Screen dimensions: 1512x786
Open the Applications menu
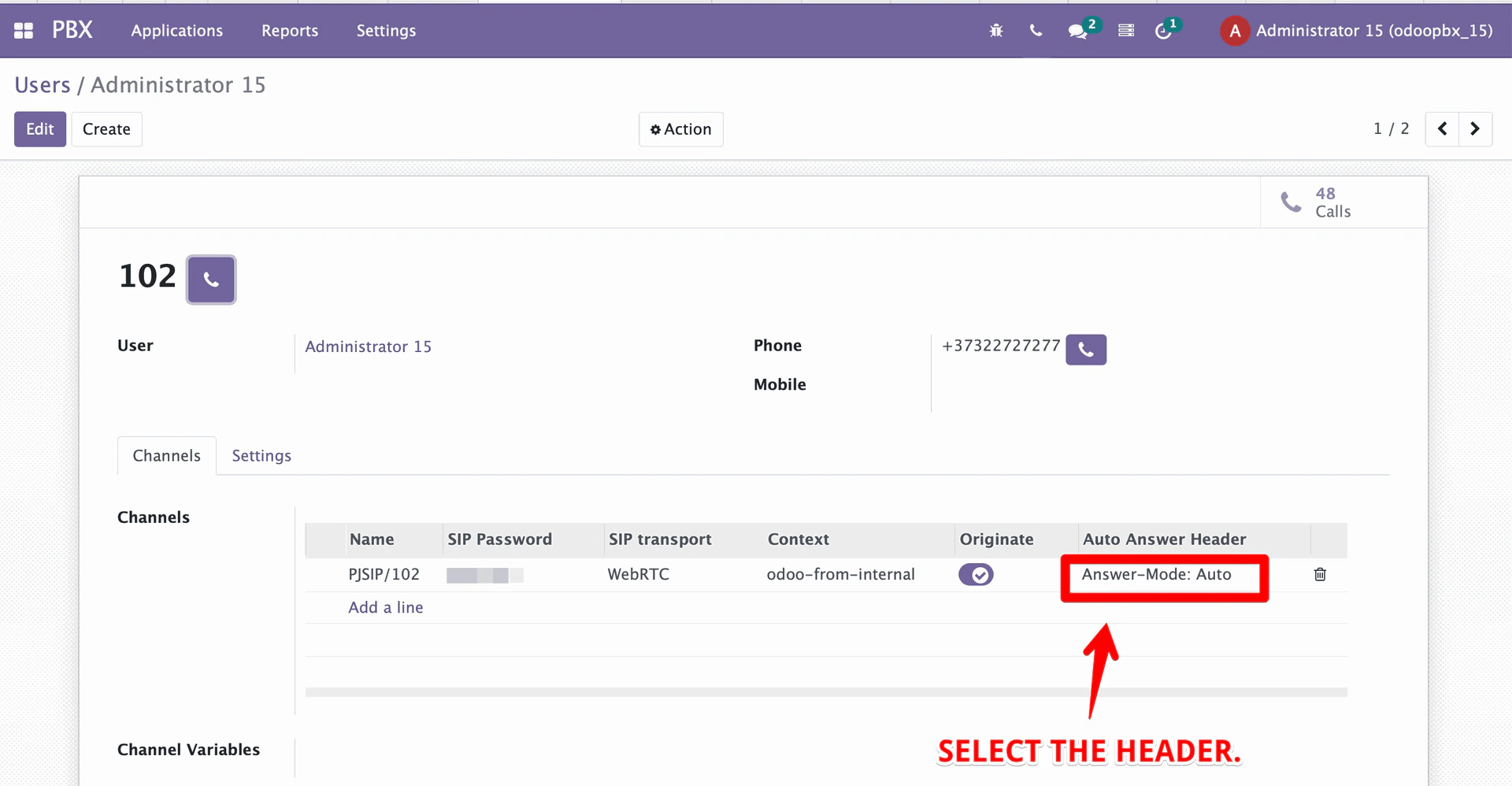177,31
